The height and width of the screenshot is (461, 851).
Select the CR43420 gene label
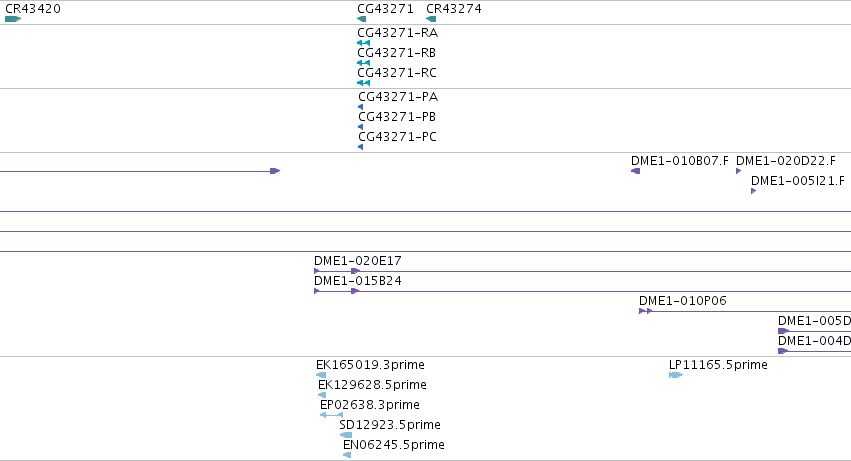(x=33, y=9)
